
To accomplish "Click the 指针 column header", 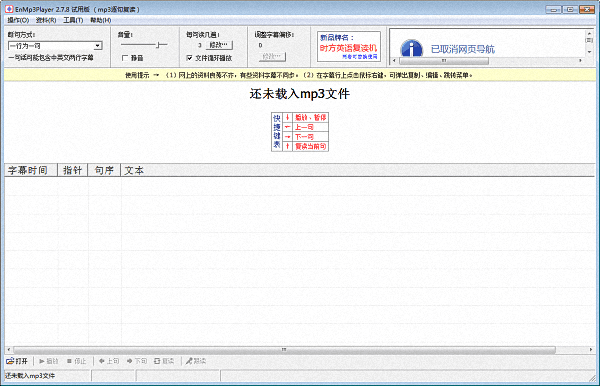I will (72, 170).
